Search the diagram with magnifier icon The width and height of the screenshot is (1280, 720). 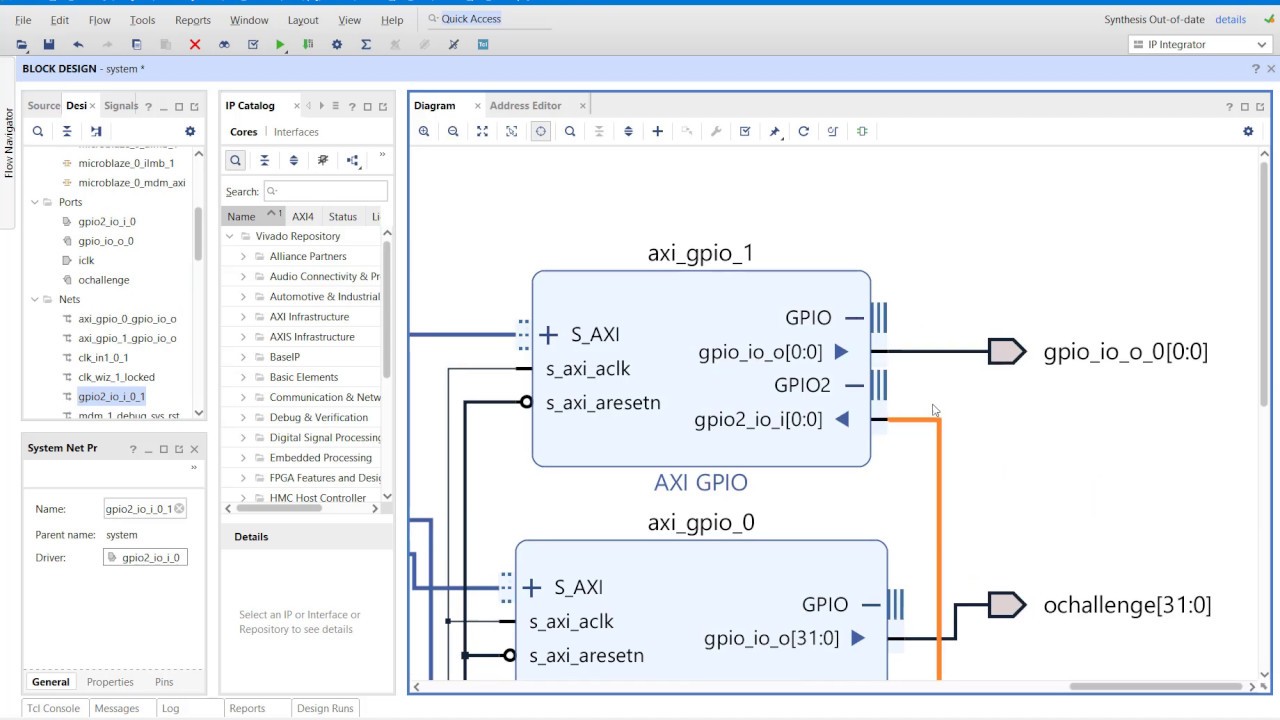(x=570, y=131)
